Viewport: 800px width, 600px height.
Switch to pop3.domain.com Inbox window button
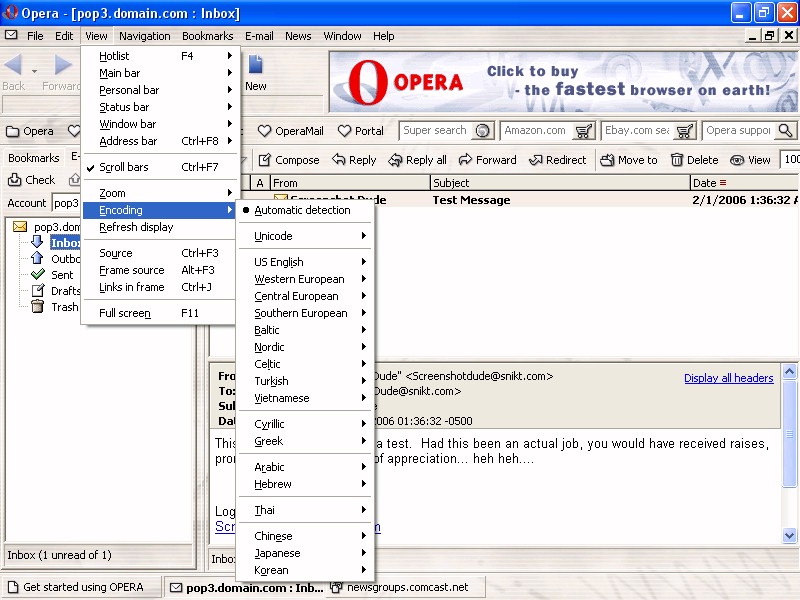point(247,587)
